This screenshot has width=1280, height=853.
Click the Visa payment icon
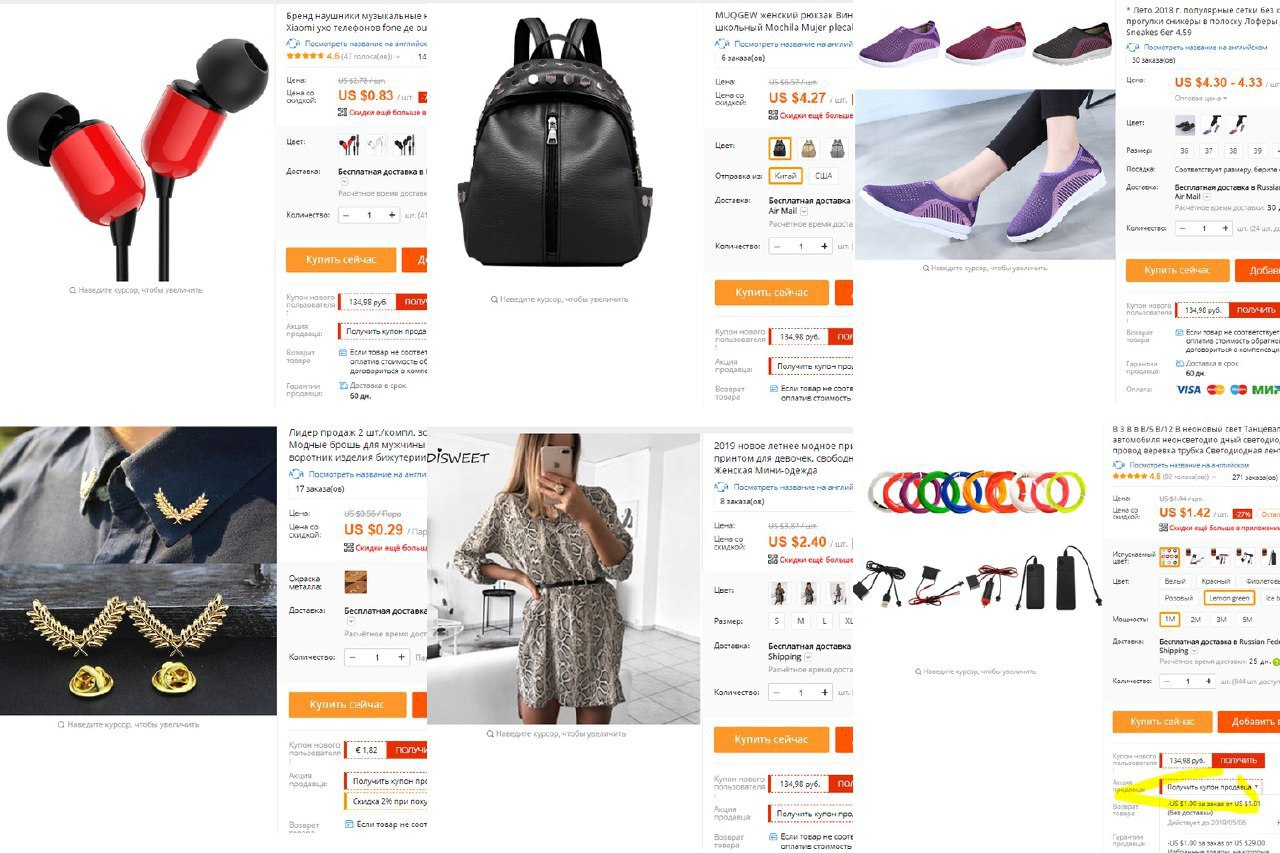pyautogui.click(x=1188, y=390)
